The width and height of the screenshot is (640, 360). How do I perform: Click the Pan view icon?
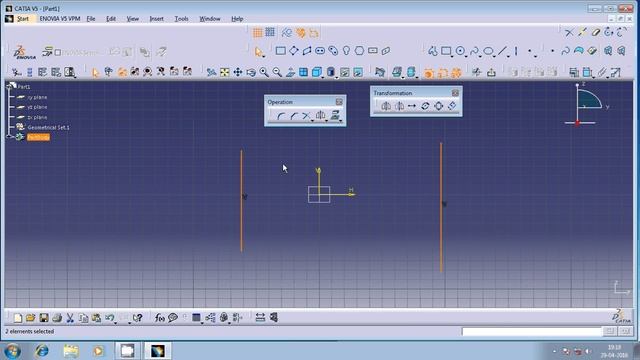(238, 73)
